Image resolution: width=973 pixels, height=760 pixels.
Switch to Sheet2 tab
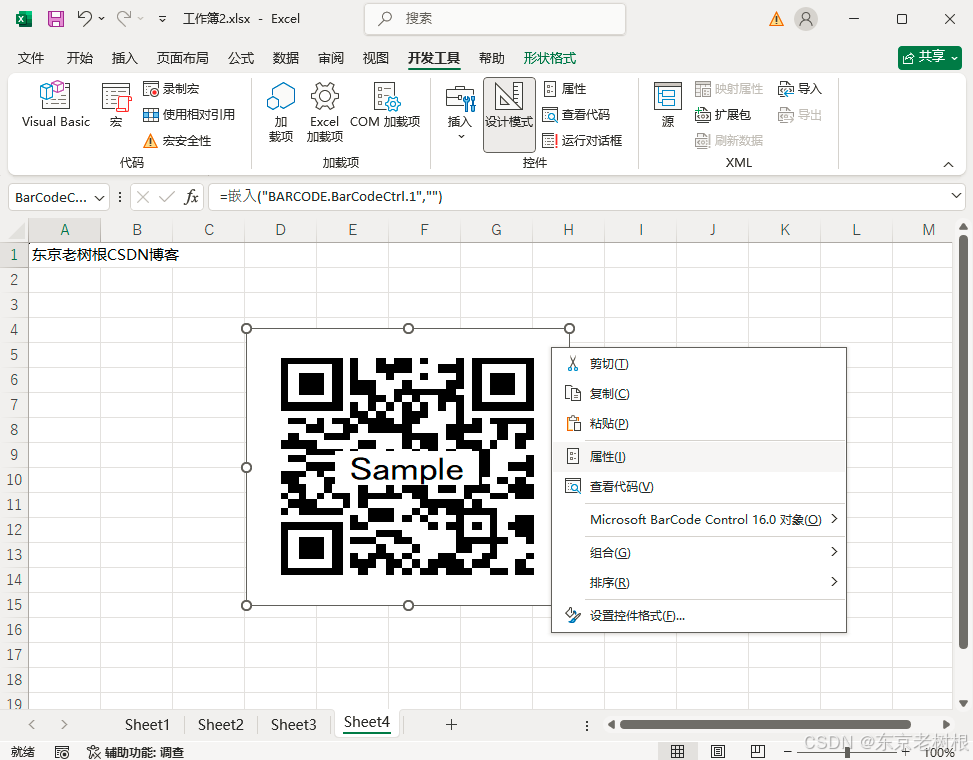(220, 725)
